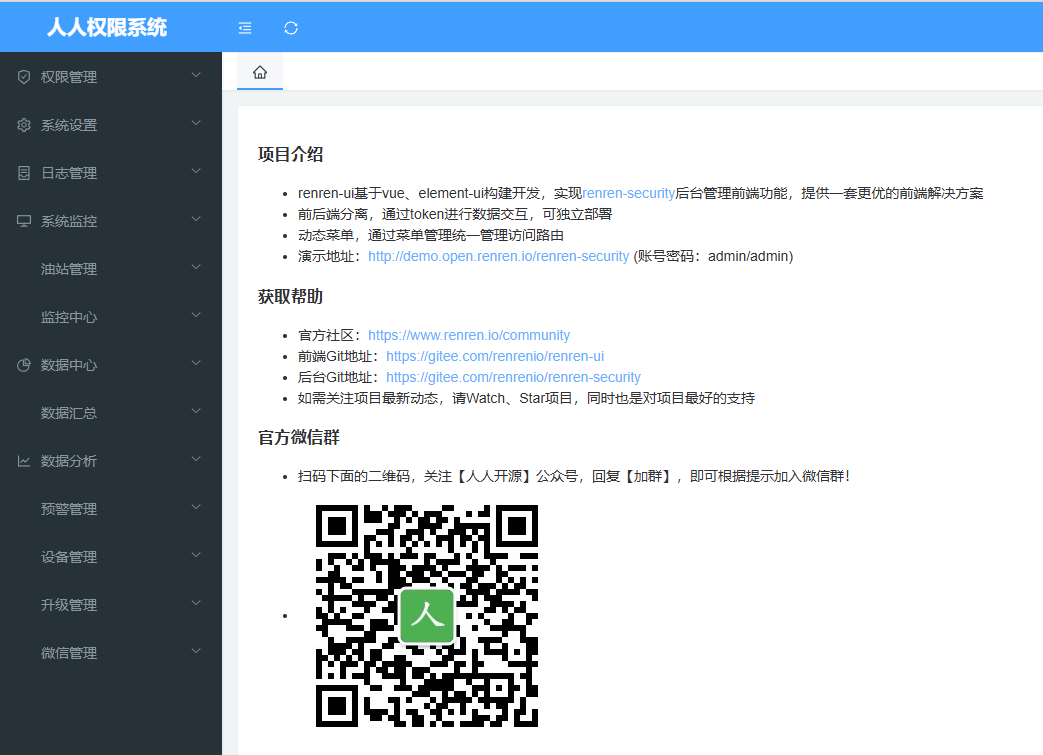The height and width of the screenshot is (755, 1043).
Task: Click the 项目介绍 heading
Action: coord(291,154)
